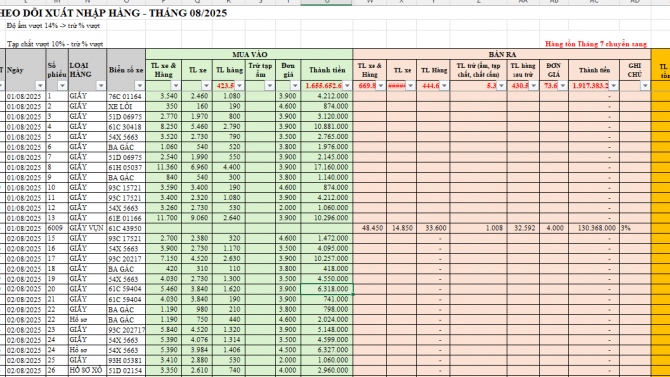Open BÁN RA TL xe & Hàng filter
670x377 pixels.
(x=381, y=85)
